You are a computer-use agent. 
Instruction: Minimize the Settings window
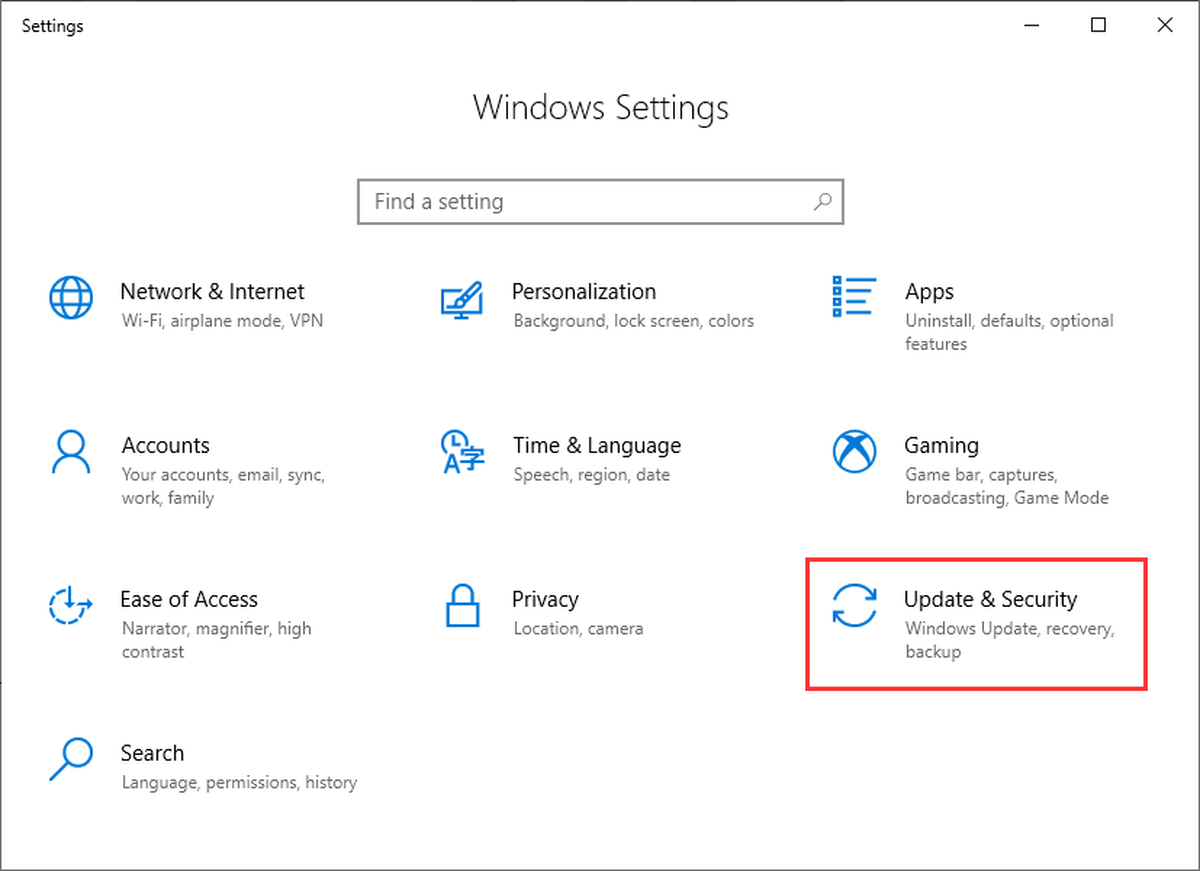click(1032, 26)
